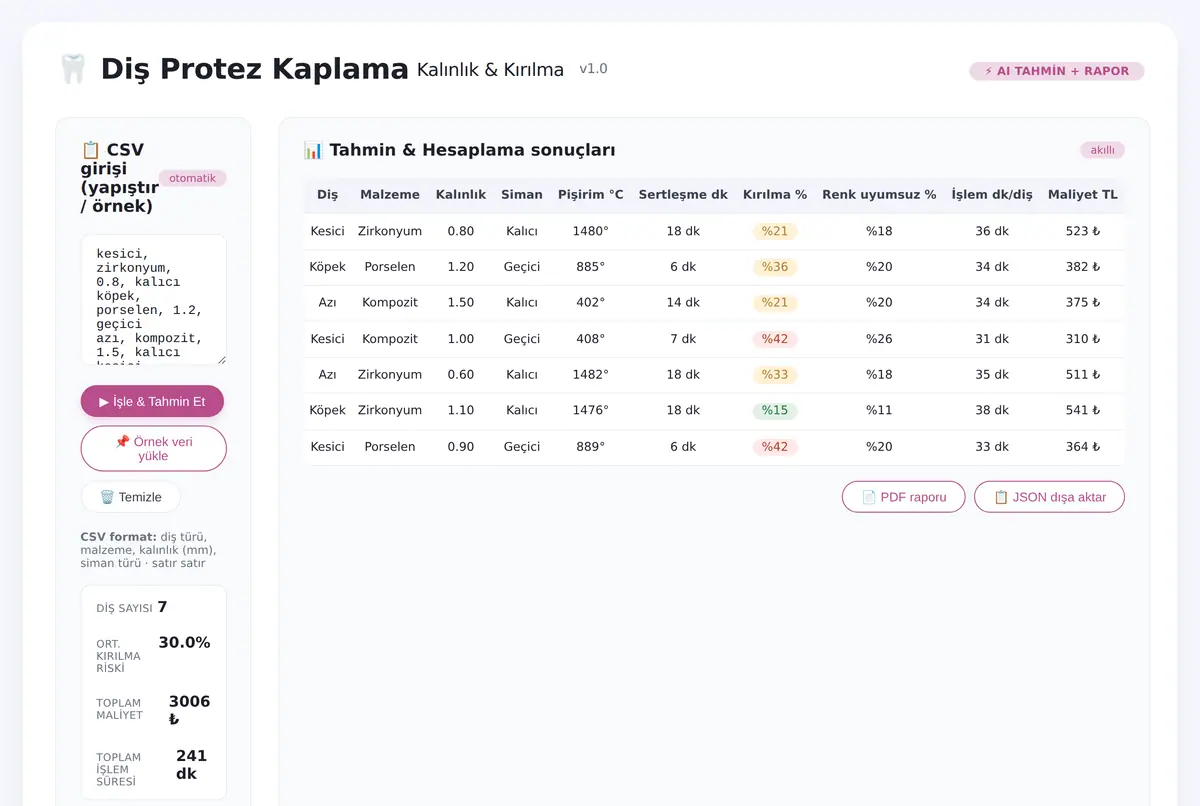1200x806 pixels.
Task: Load sample data with Örnek veri yükle
Action: [x=154, y=449]
